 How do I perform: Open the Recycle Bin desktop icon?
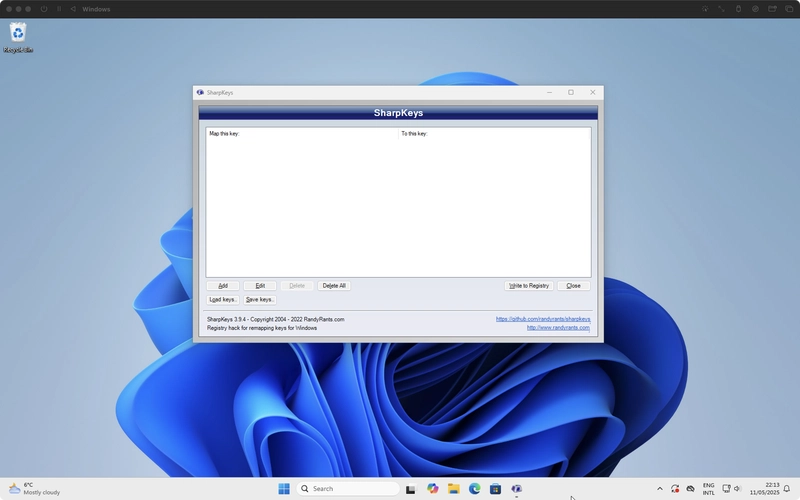18,38
